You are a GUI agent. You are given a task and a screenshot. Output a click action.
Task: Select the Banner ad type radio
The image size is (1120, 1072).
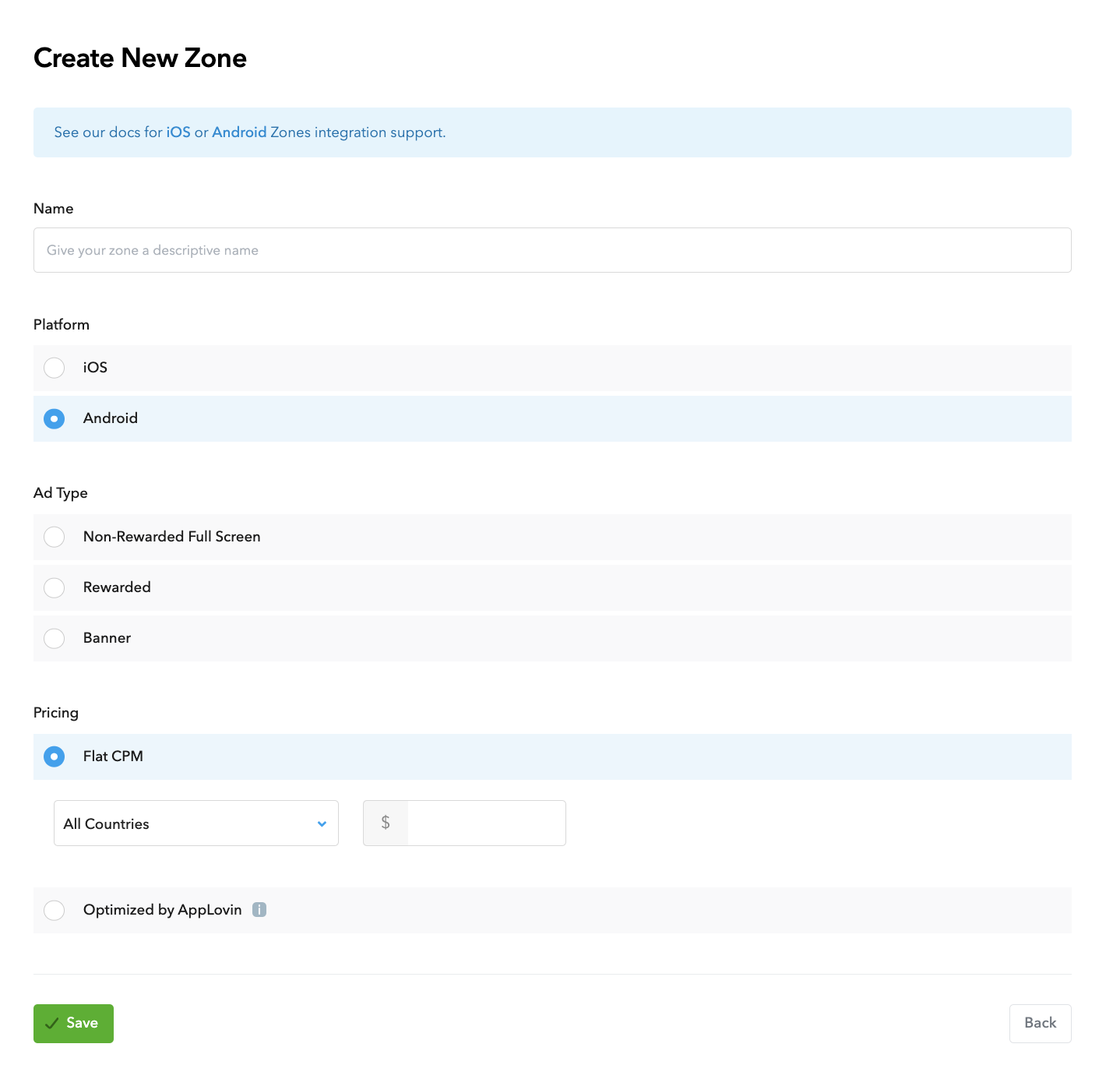(x=55, y=638)
